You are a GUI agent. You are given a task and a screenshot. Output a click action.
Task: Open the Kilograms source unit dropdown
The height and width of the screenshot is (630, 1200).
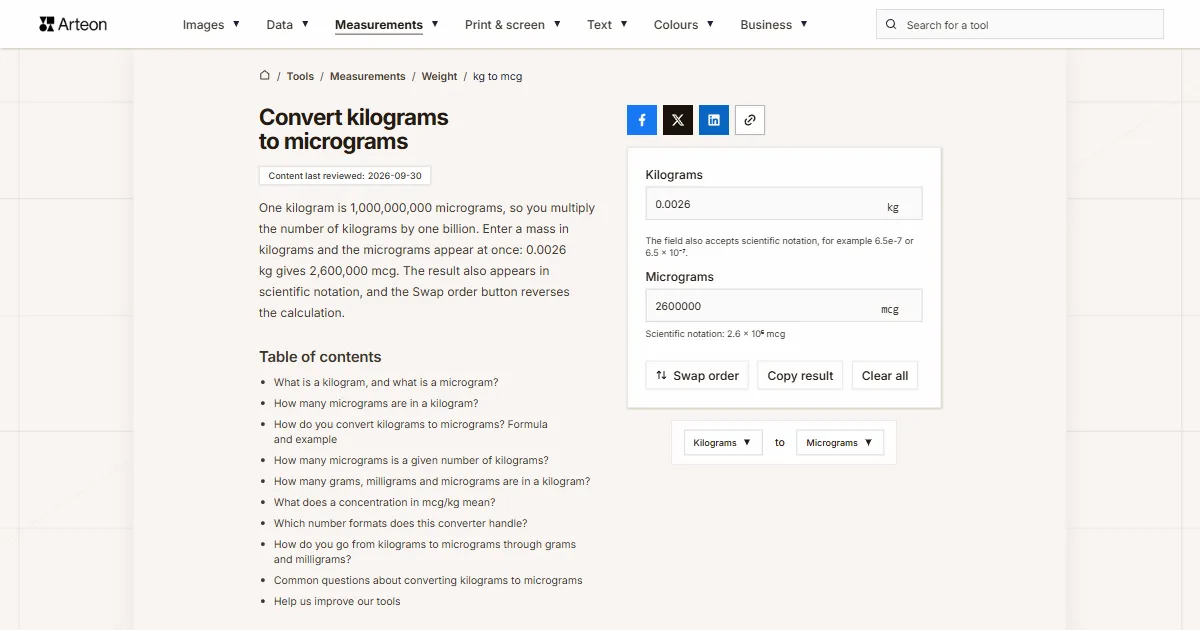[723, 443]
